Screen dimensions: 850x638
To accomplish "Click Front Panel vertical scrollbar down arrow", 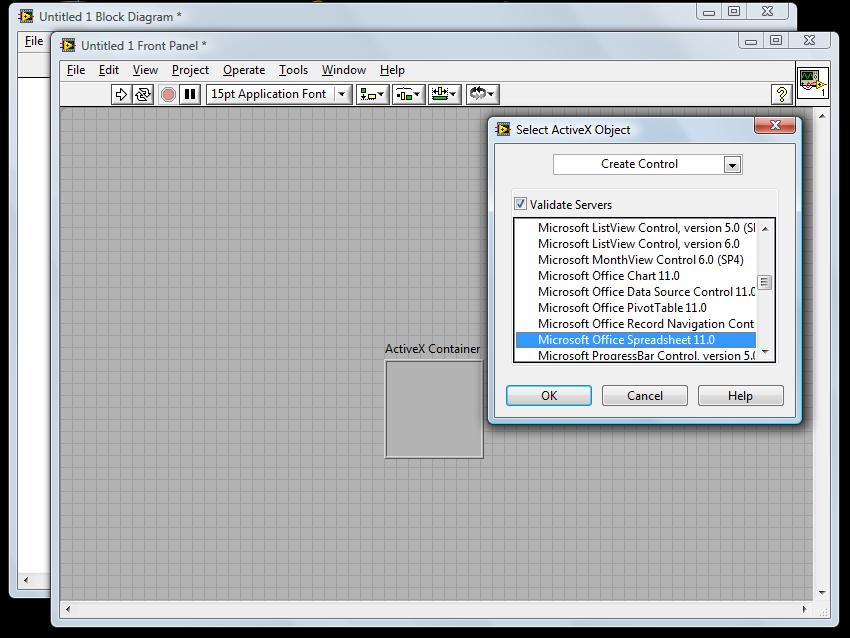I will (x=822, y=592).
